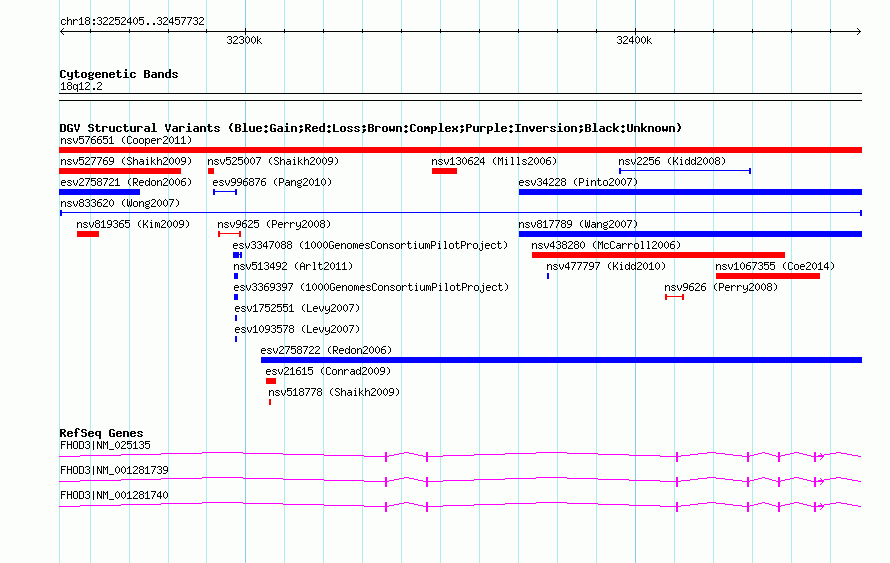Open the nsv518778 (Shaikh2009) label
The width and height of the screenshot is (890, 563).
(334, 392)
